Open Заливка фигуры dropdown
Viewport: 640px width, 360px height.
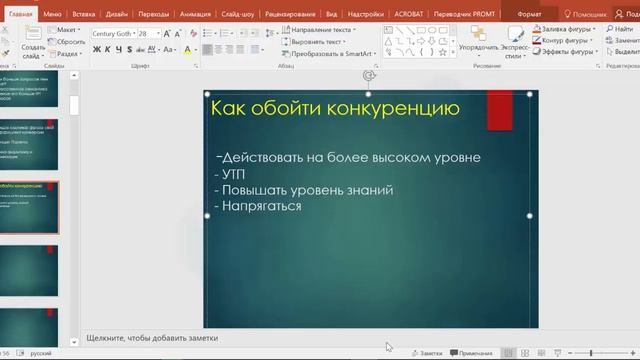[564, 29]
